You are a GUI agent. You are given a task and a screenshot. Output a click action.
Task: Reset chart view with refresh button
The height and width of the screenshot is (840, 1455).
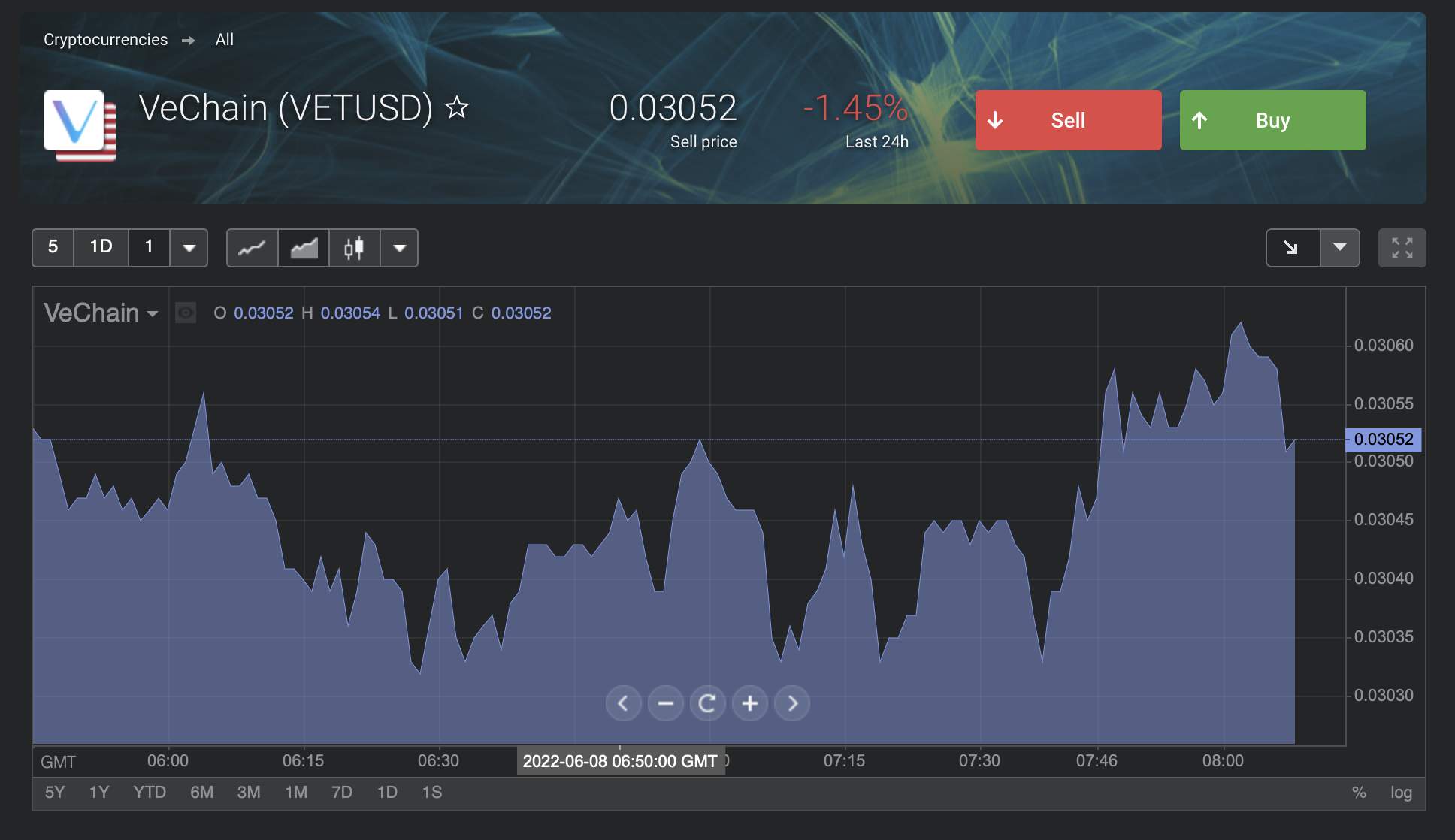(708, 703)
